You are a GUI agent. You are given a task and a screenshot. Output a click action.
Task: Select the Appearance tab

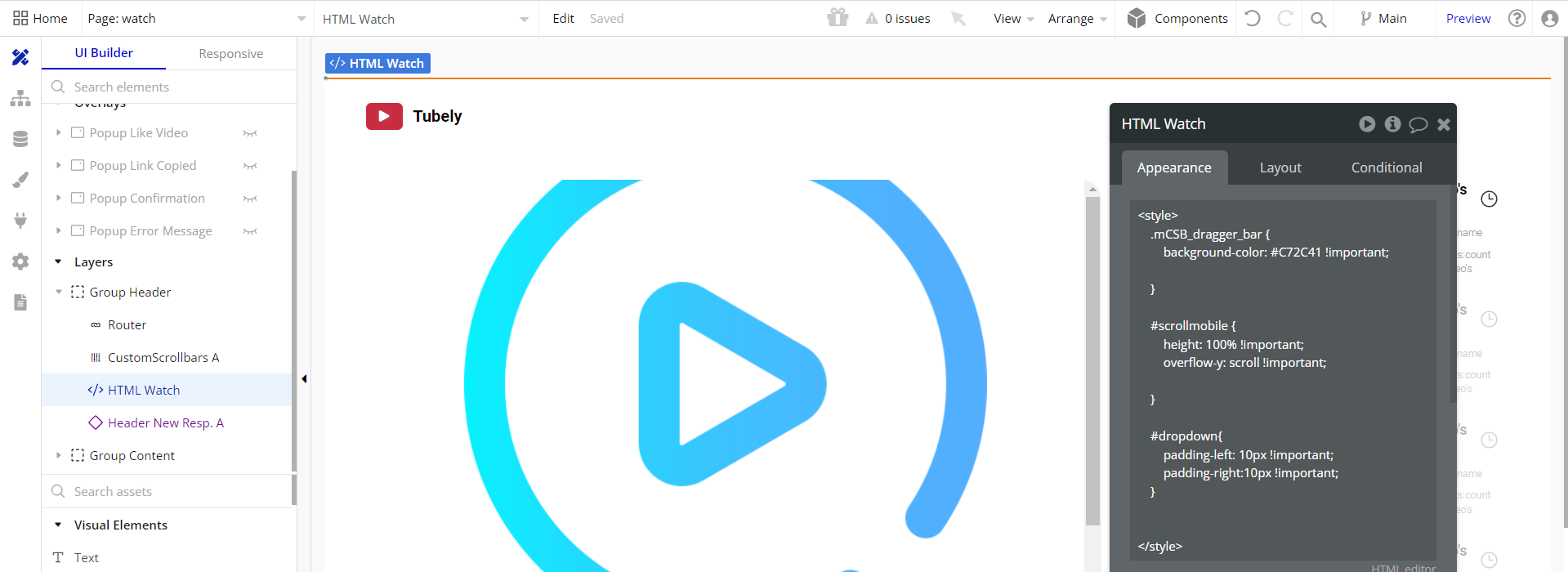pos(1174,168)
